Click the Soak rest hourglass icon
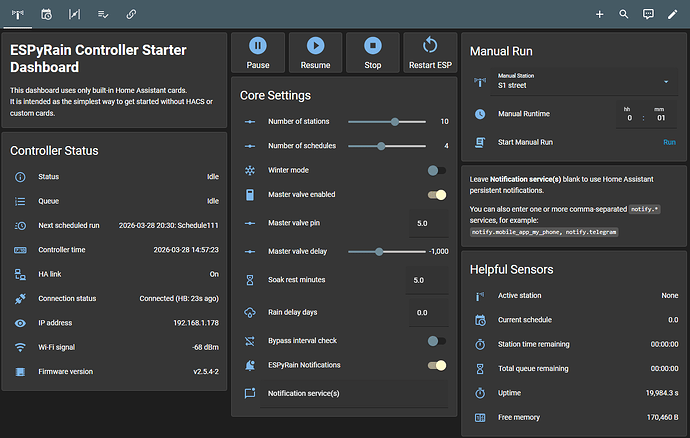This screenshot has width=690, height=438. [x=250, y=280]
